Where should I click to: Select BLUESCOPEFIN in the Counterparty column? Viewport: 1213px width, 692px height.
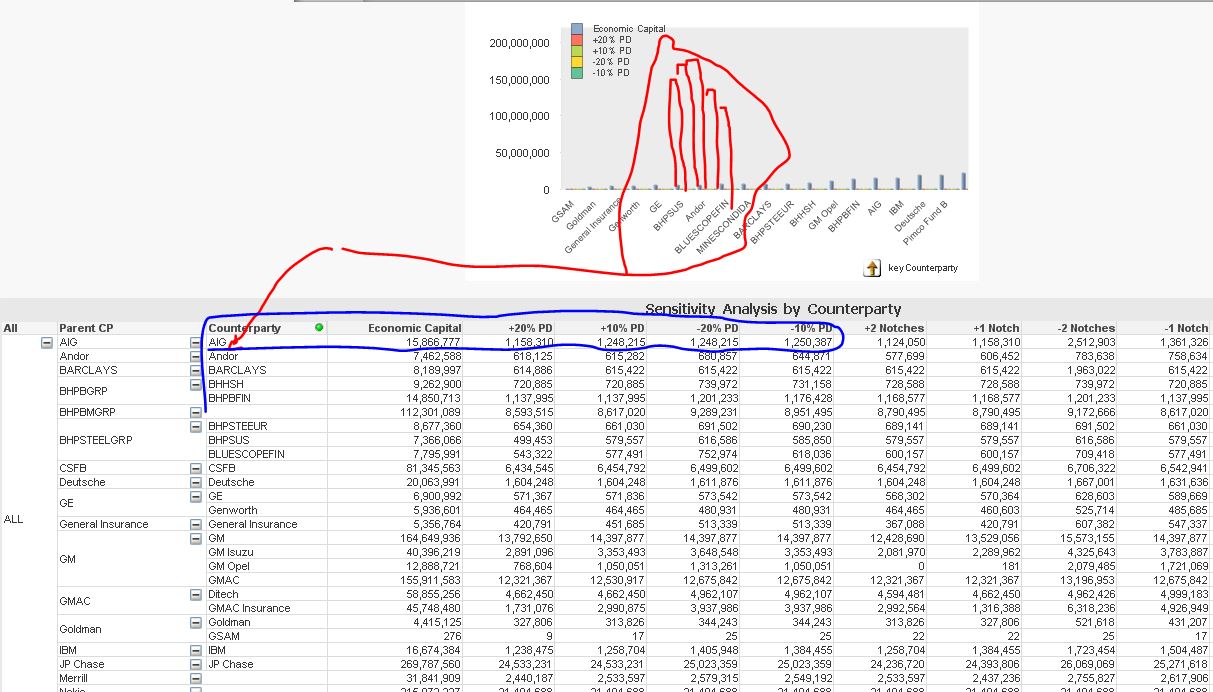pos(247,454)
